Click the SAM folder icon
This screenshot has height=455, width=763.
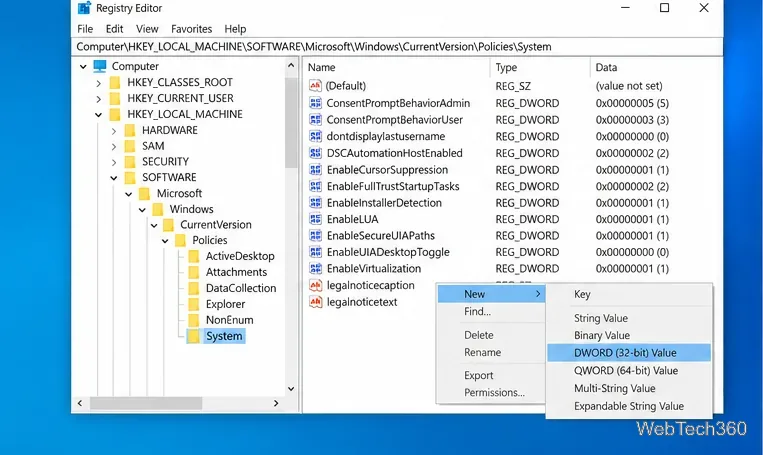(129, 146)
